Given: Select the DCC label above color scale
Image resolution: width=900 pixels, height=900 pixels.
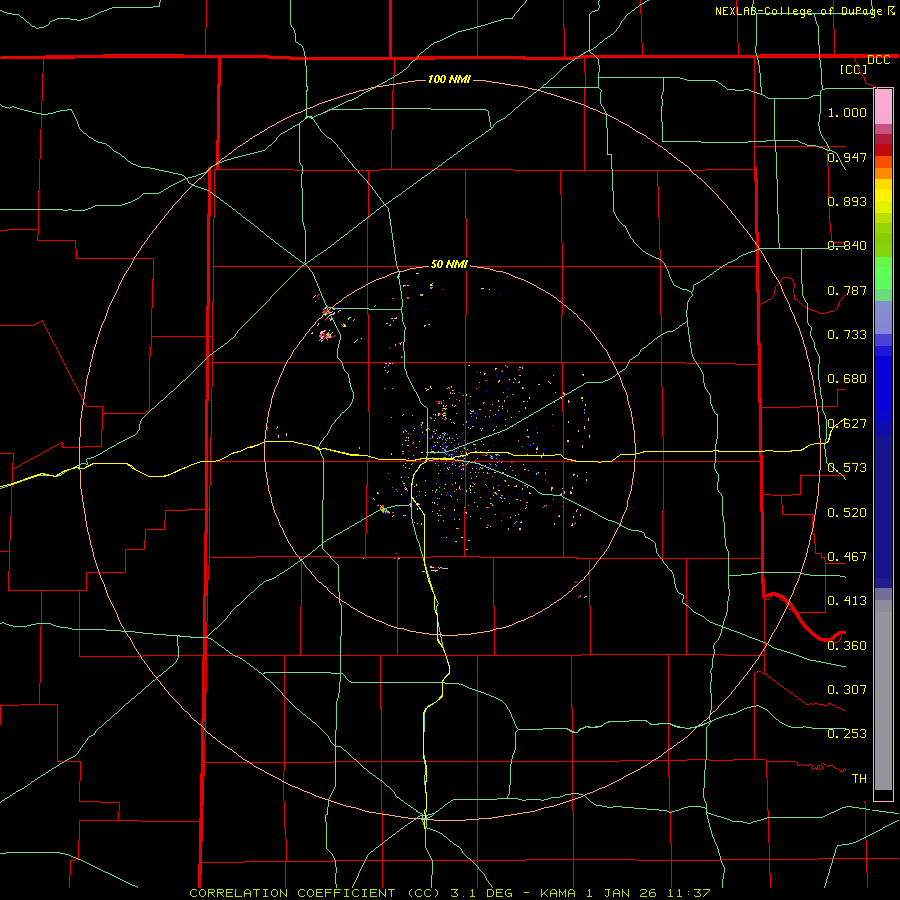Looking at the screenshot, I should pos(878,60).
